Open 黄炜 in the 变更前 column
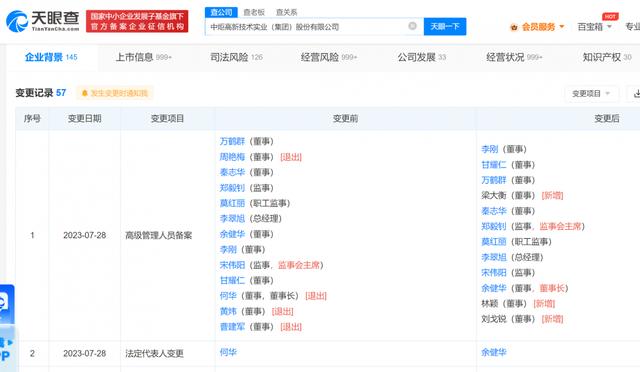The image size is (640, 372). (228, 311)
